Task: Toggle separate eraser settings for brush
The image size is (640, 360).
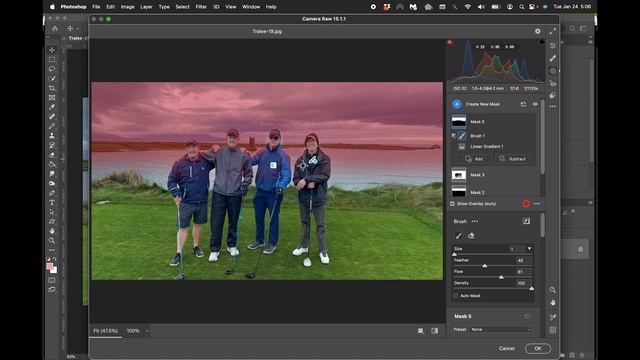Action: coord(526,221)
